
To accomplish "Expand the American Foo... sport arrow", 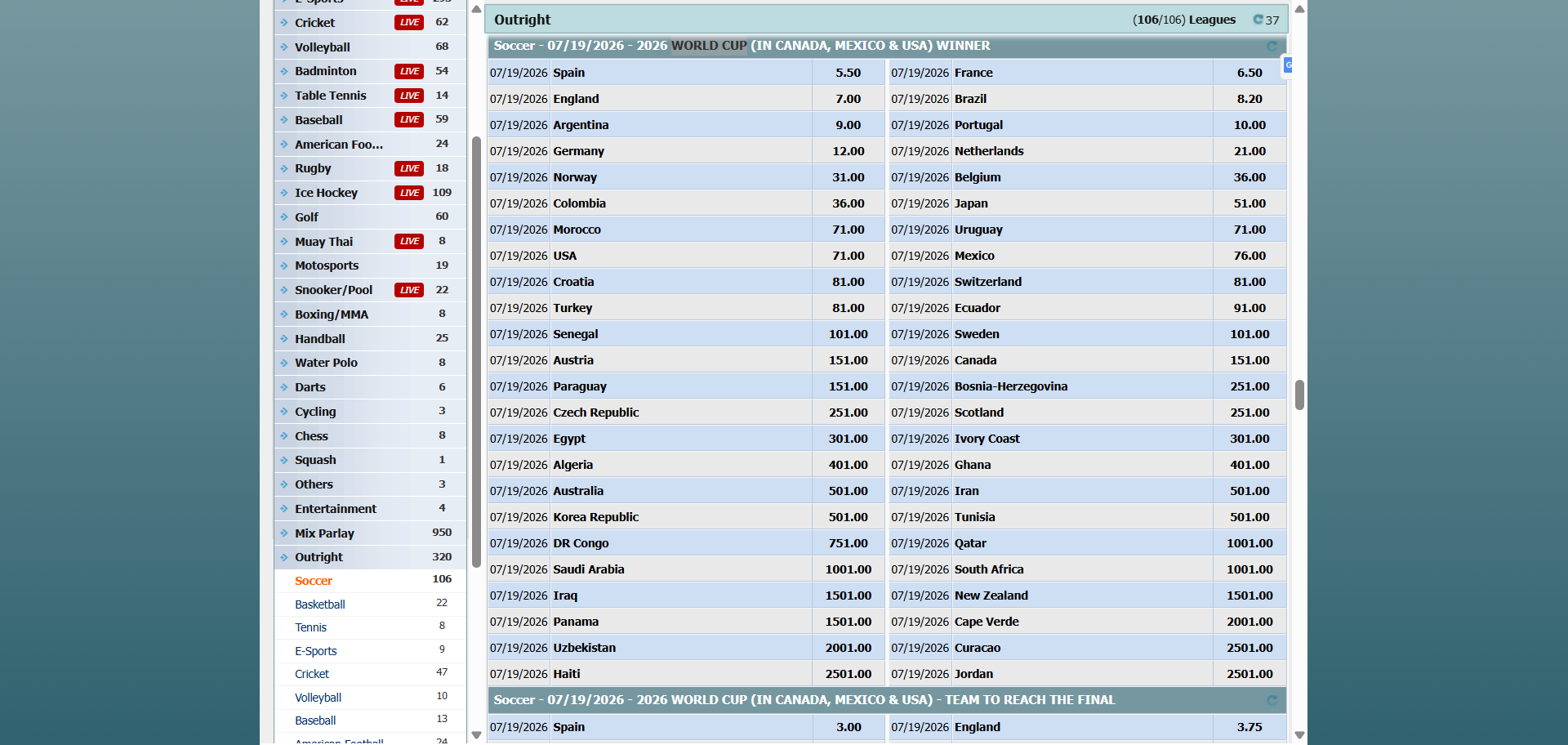I will coord(284,145).
